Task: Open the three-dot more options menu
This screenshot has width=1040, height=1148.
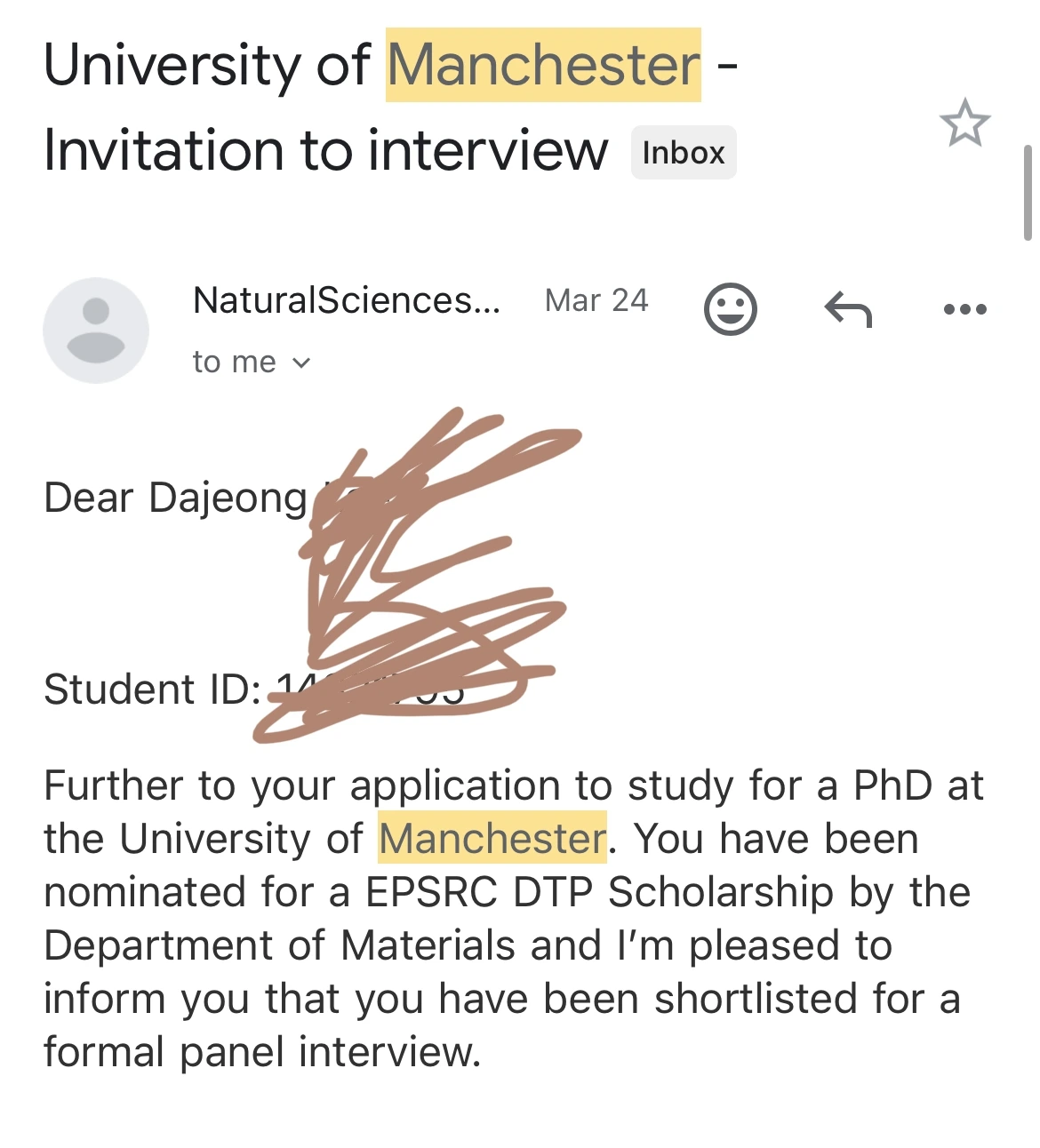Action: tap(965, 309)
